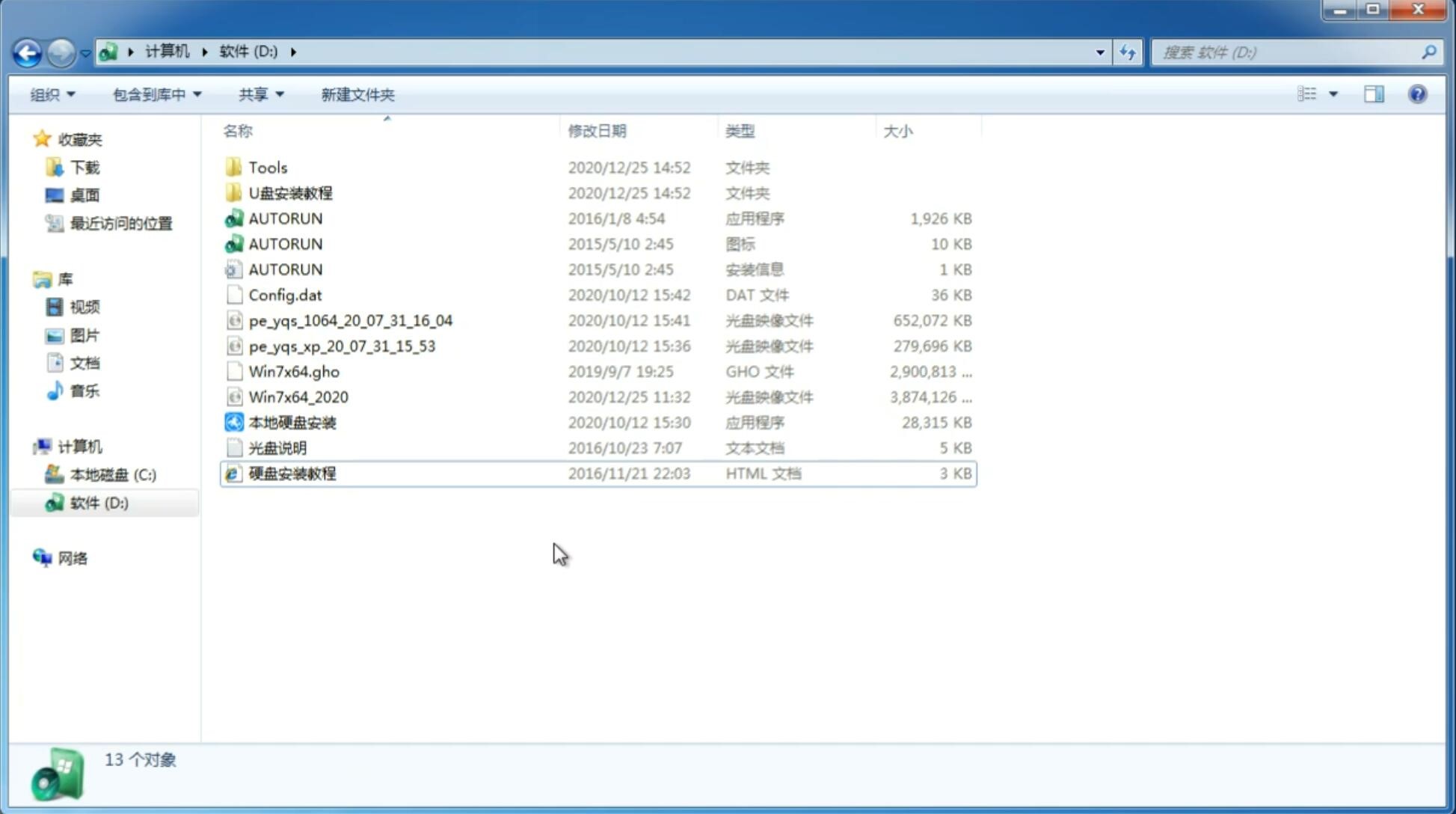Open Win7x64.gho ghost file
Image resolution: width=1456 pixels, height=814 pixels.
(293, 371)
